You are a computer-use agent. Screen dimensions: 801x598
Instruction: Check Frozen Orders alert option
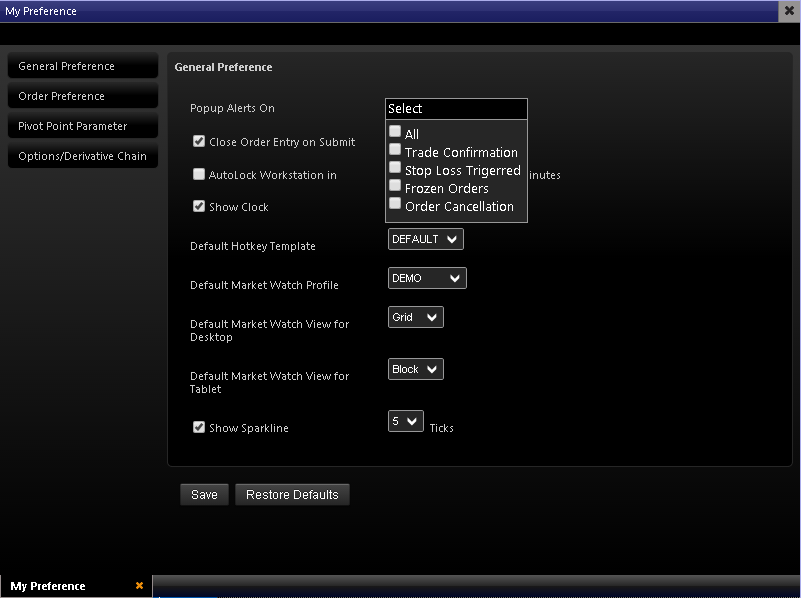click(395, 185)
